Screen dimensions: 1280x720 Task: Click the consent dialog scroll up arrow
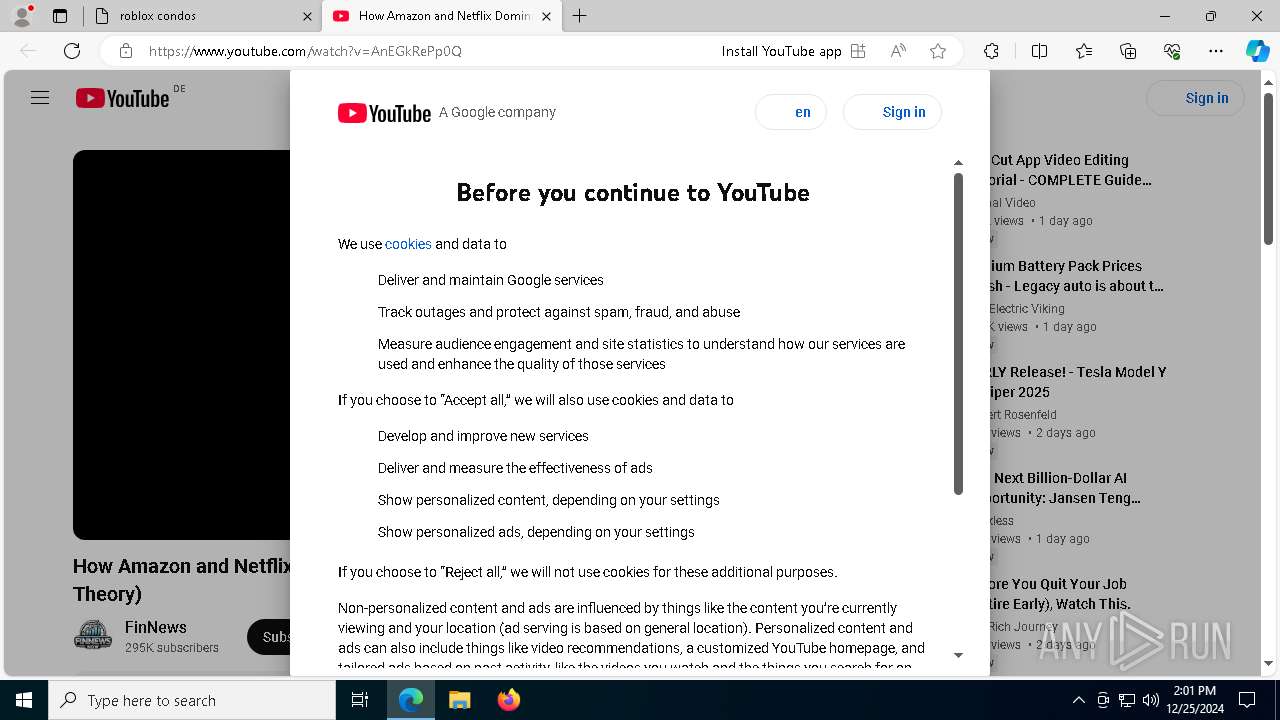[958, 162]
